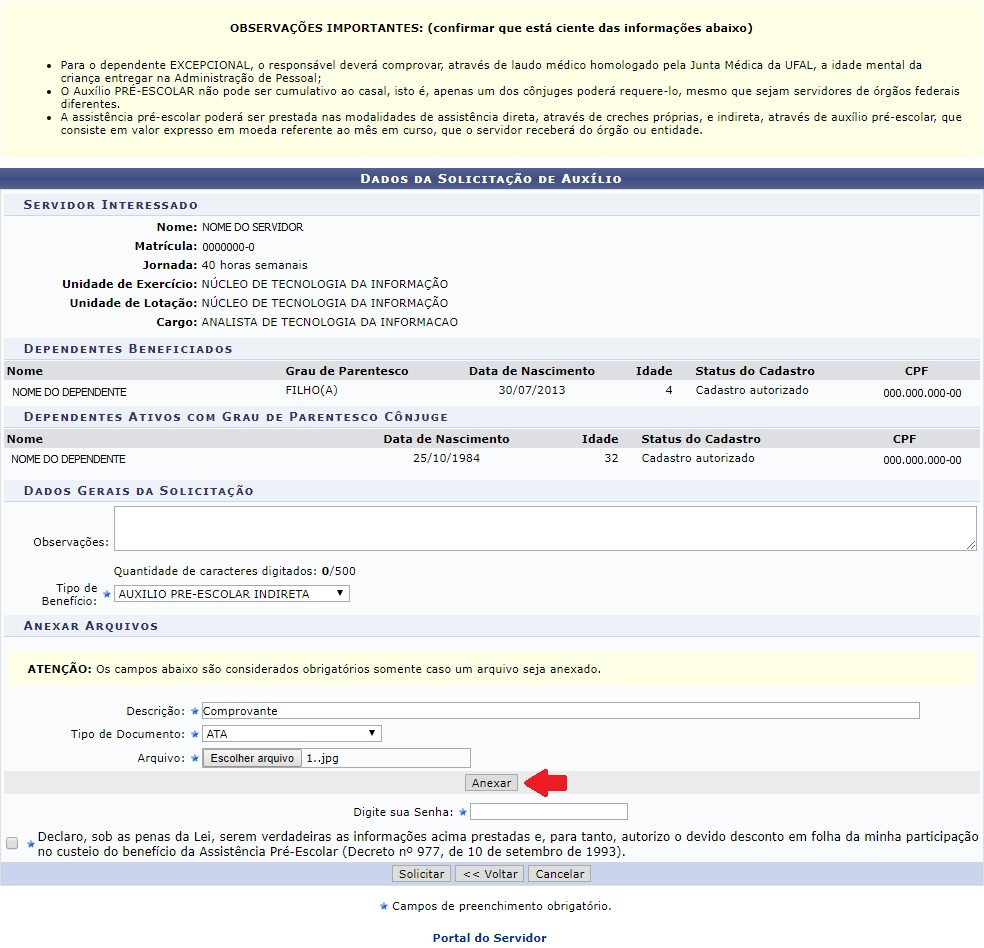Click the blue star beside Tipo de Benefício
Viewport: 984px width, 948px height.
107,594
